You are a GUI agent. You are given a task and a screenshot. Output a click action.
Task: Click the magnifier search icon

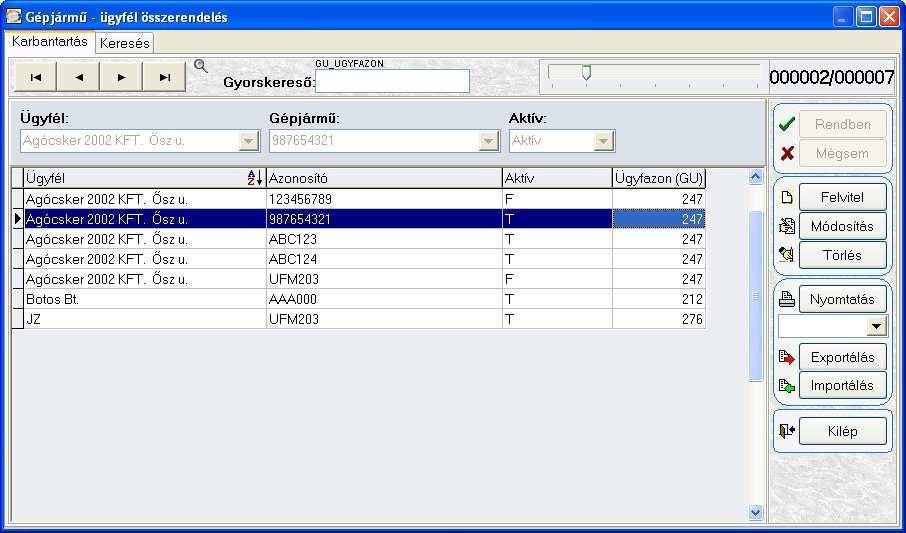click(x=200, y=66)
